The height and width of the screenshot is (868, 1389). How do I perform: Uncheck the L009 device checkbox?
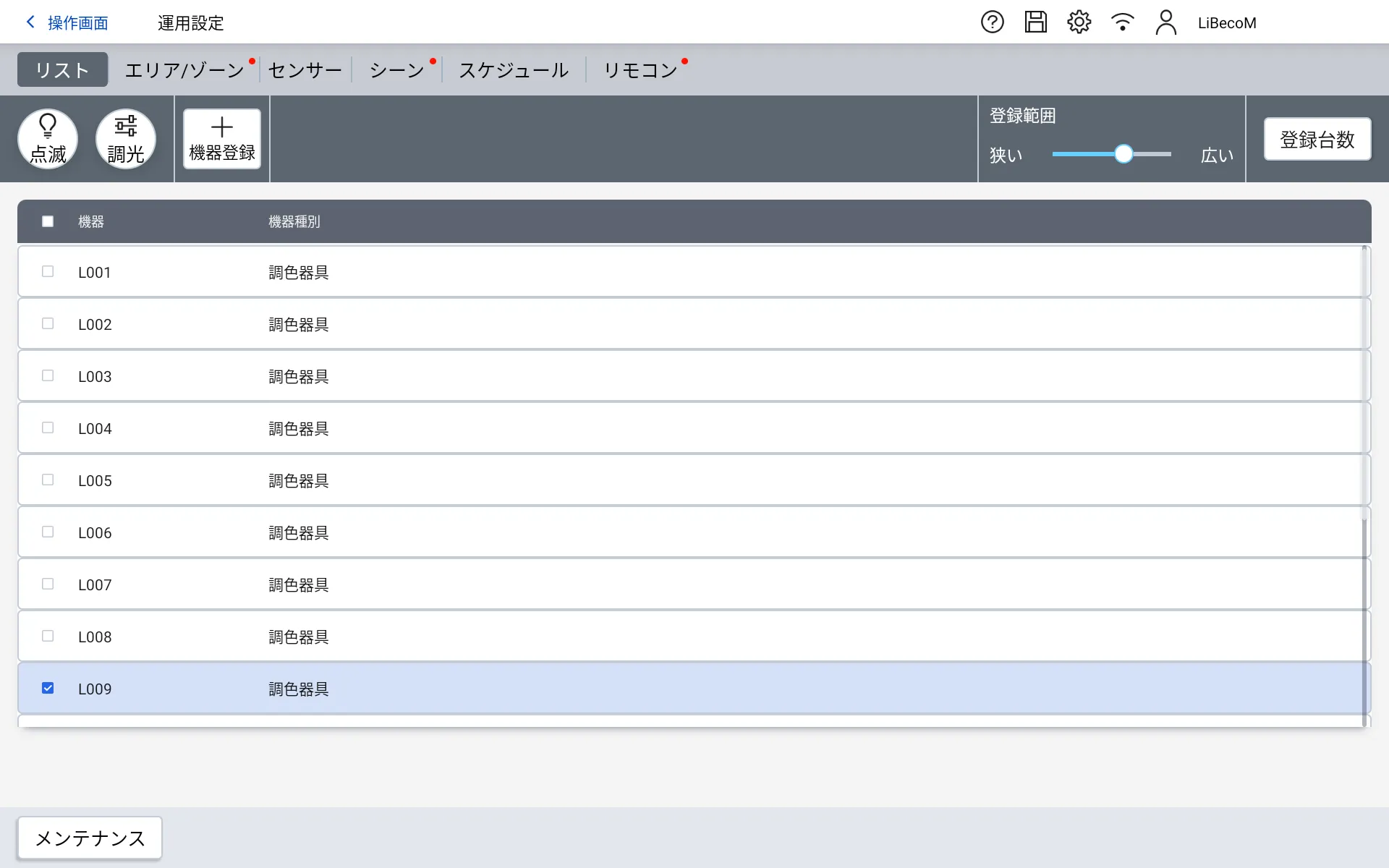[x=48, y=688]
